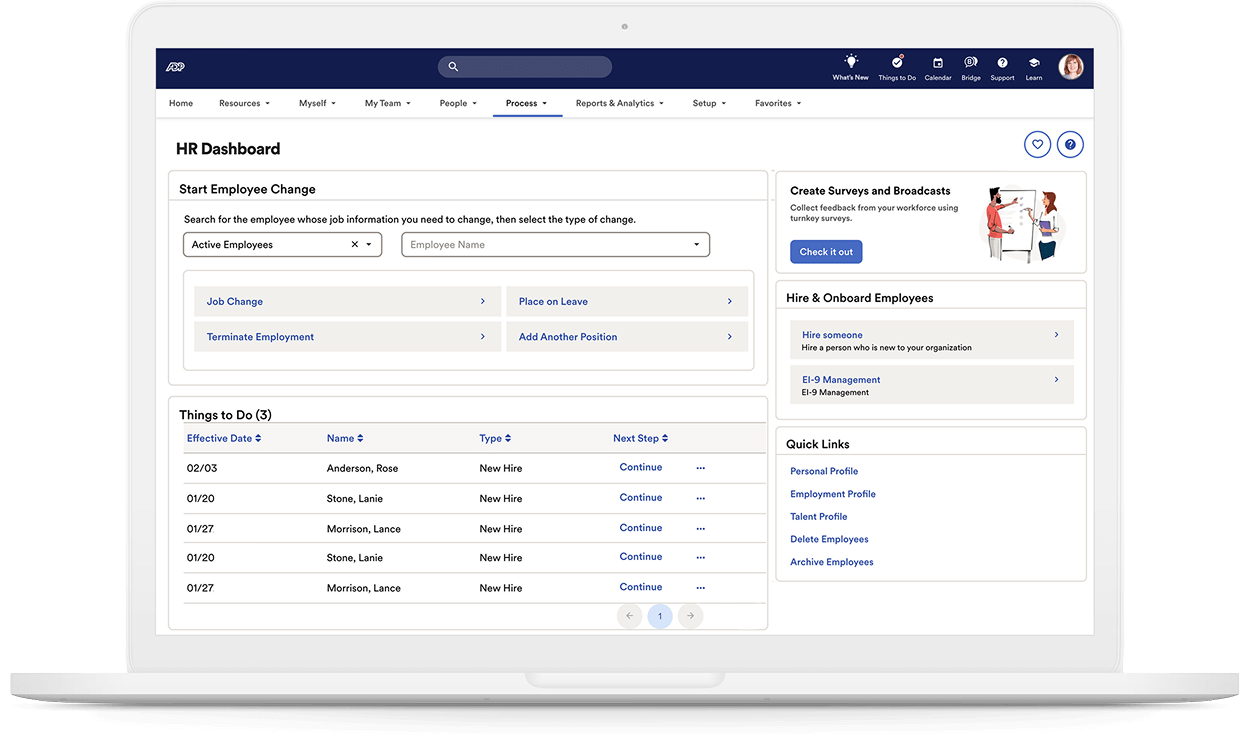The width and height of the screenshot is (1240, 740).
Task: Open the Employment Profile quick link
Action: [x=833, y=493]
